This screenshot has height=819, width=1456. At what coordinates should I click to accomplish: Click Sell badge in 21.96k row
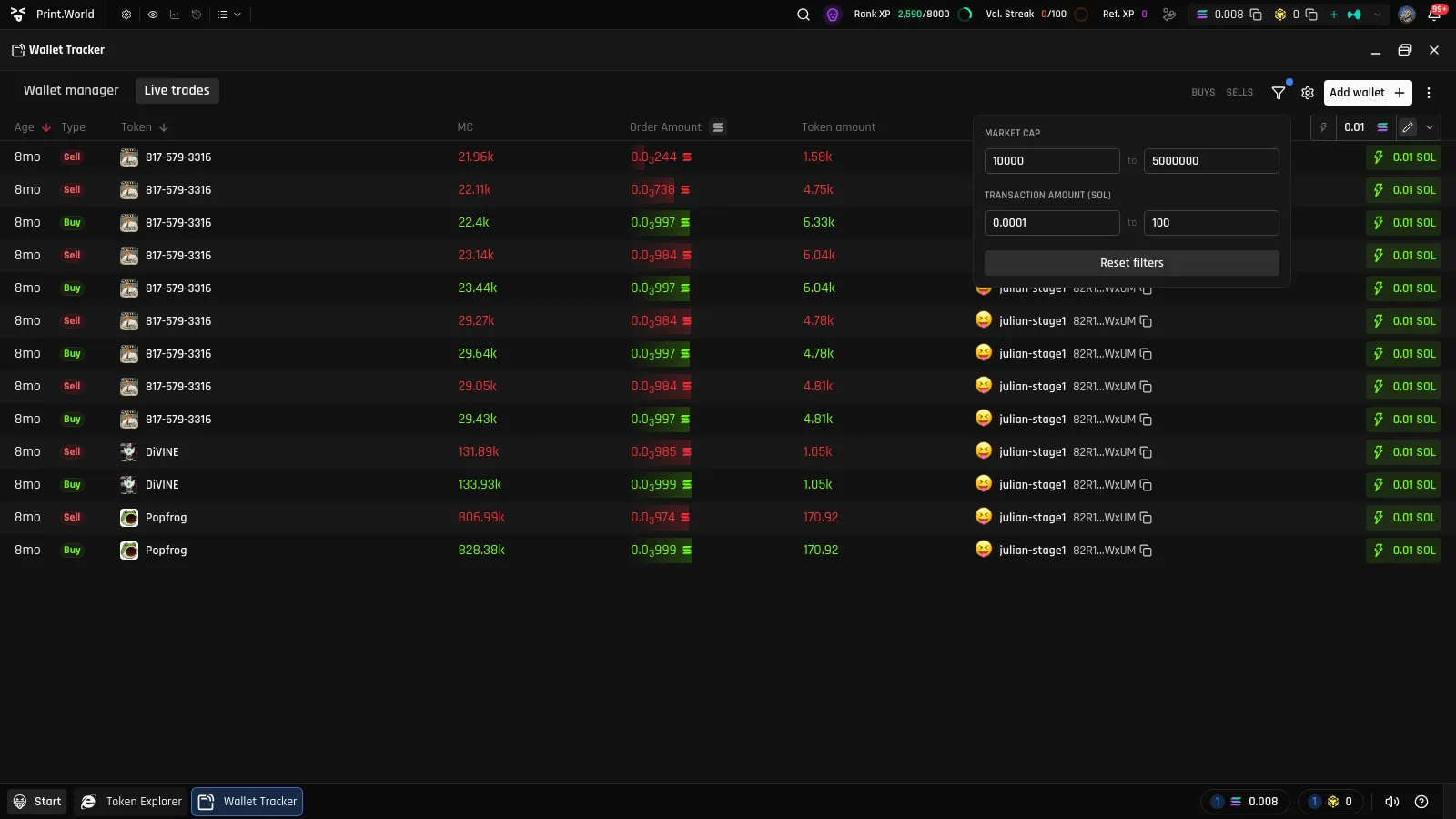tap(72, 157)
